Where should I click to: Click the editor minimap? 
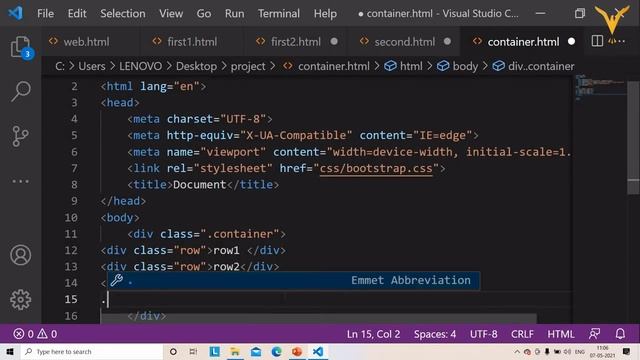pyautogui.click(x=599, y=88)
